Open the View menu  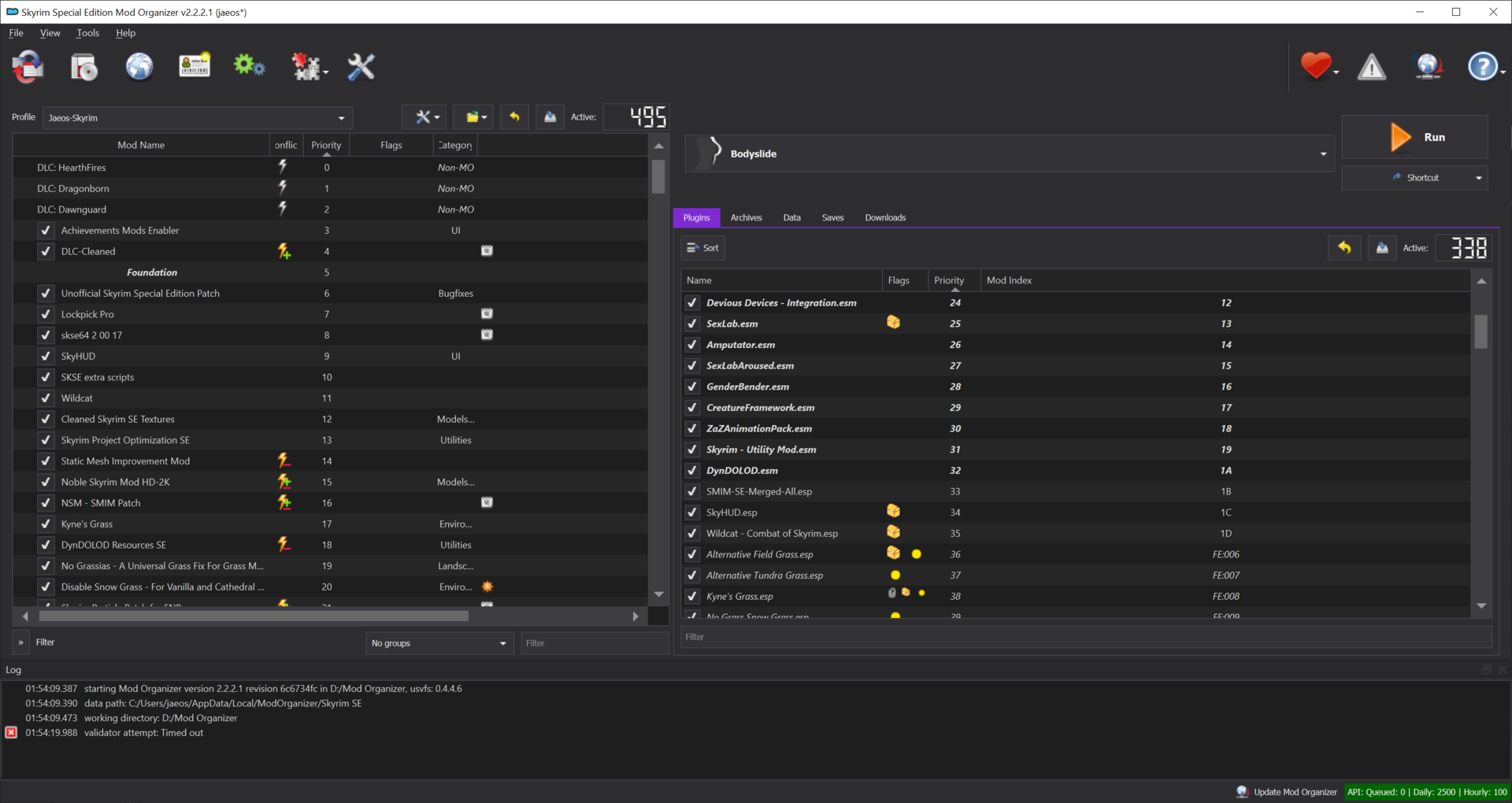coord(50,33)
